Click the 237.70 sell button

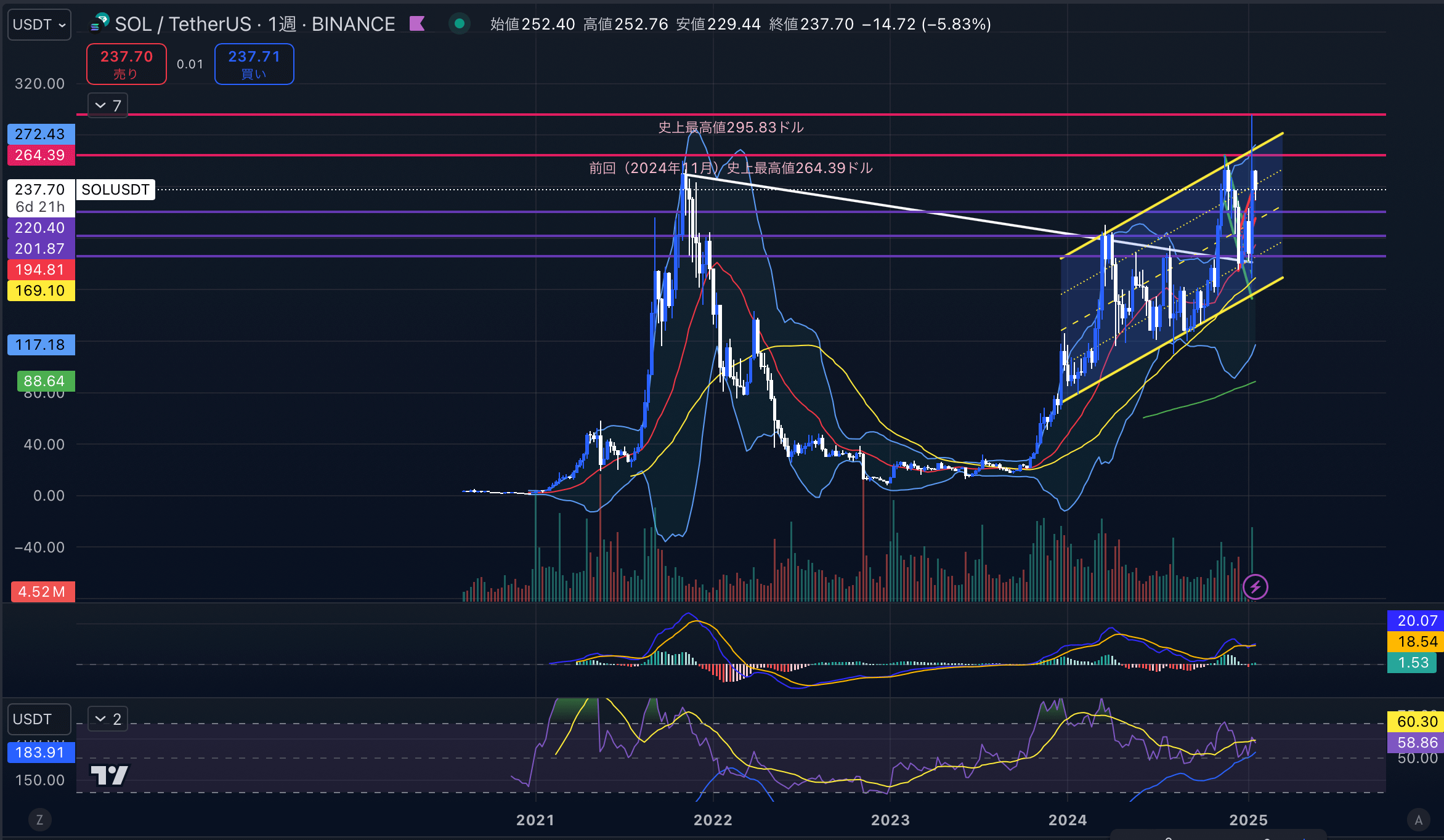click(x=126, y=64)
